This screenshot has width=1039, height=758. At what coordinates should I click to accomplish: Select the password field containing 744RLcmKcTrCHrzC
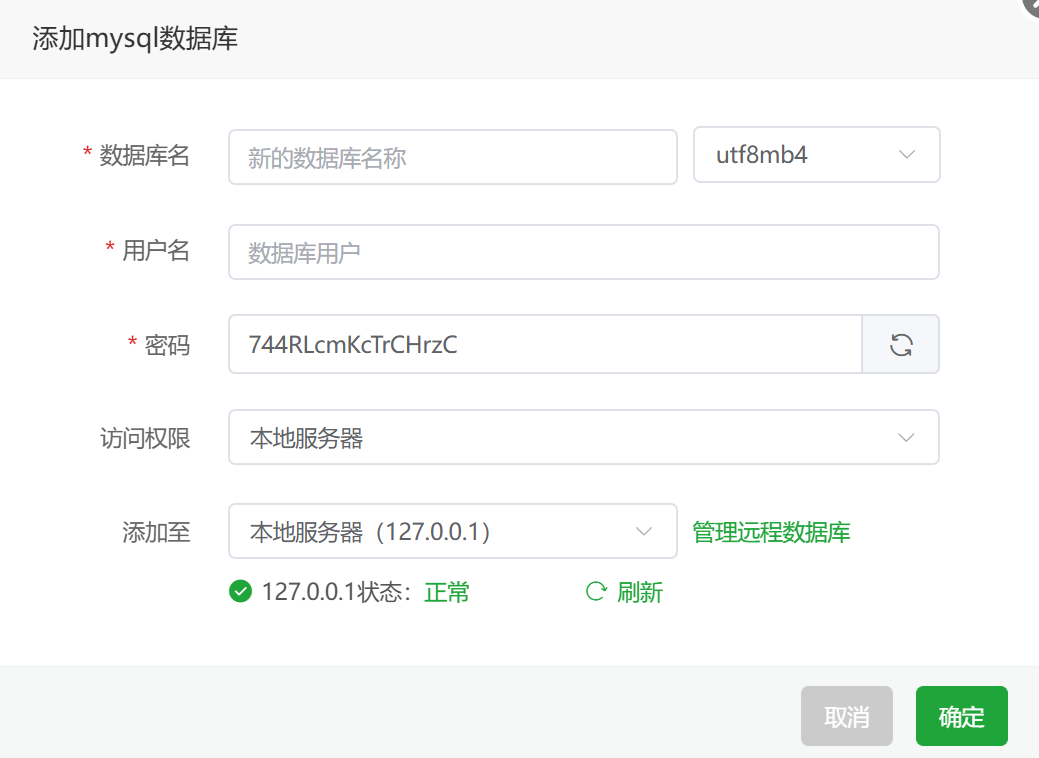coord(544,345)
